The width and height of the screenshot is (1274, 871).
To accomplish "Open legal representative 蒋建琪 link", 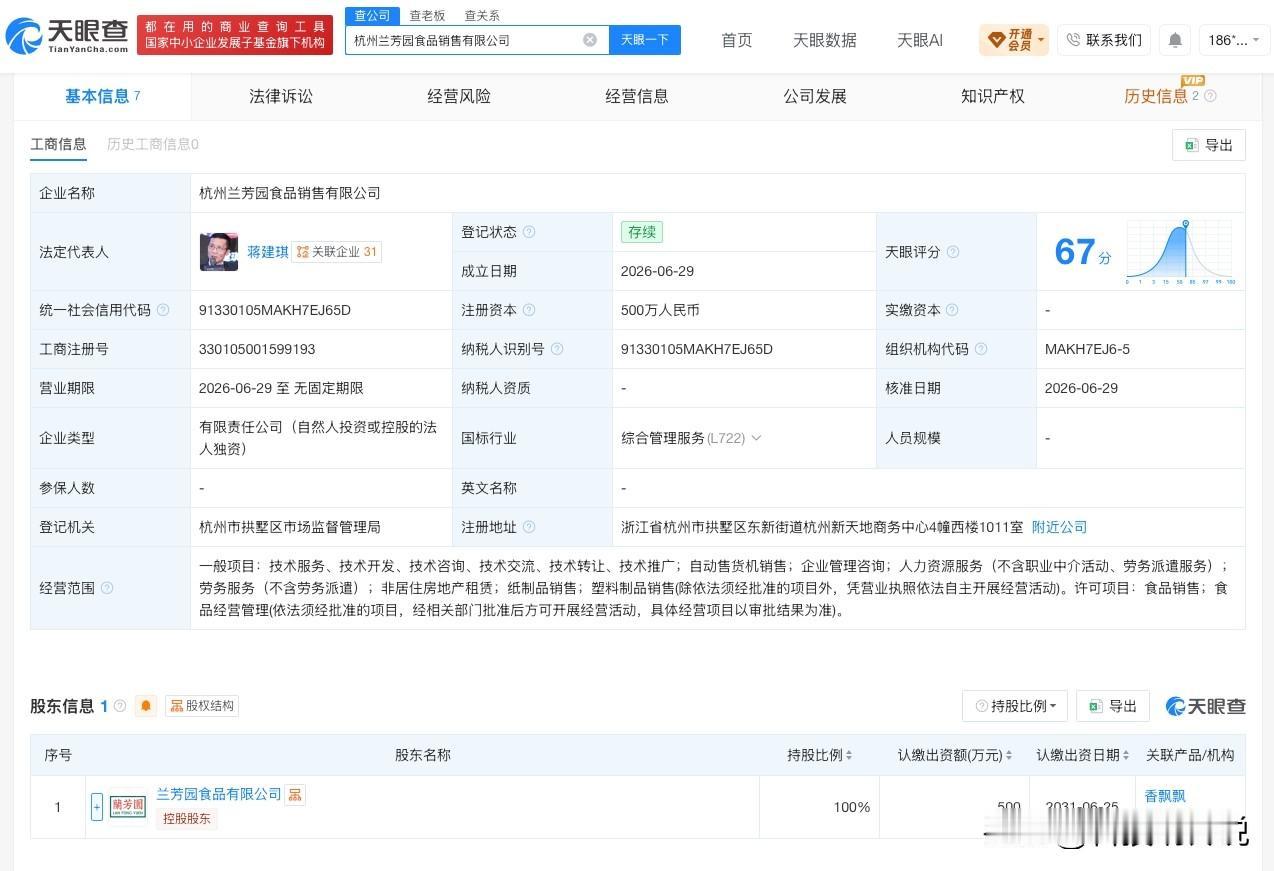I will pyautogui.click(x=268, y=252).
